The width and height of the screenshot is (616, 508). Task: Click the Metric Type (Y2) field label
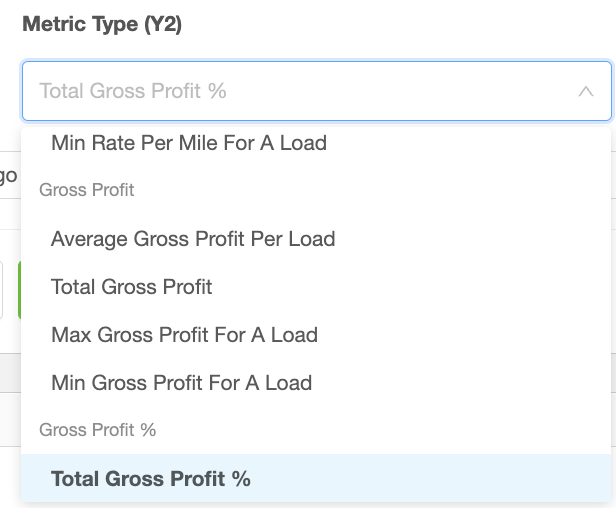pos(102,24)
